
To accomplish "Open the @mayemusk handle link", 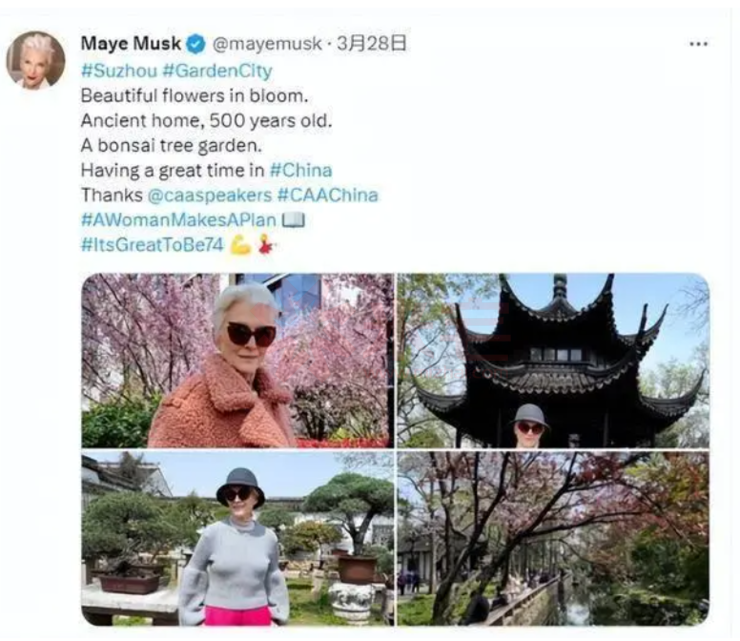I will 267,43.
